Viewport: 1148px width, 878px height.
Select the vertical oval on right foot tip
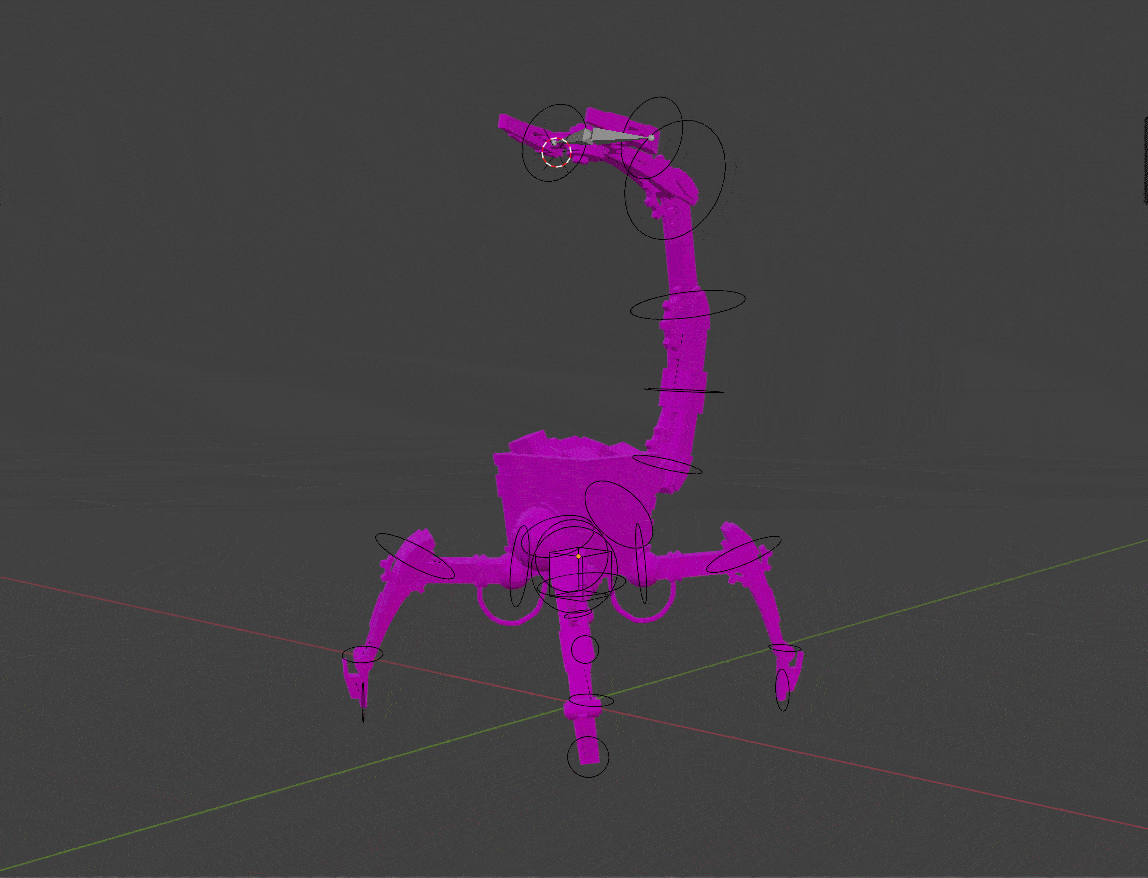pos(783,691)
